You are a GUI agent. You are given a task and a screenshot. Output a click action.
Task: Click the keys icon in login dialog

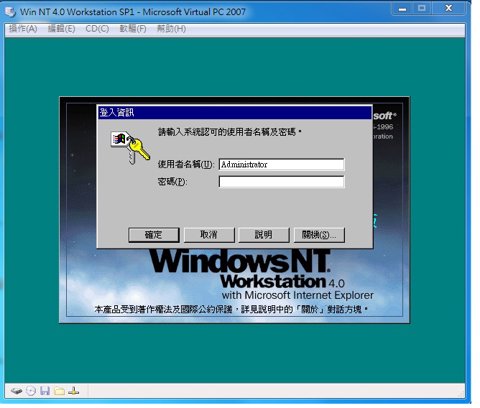tap(130, 147)
